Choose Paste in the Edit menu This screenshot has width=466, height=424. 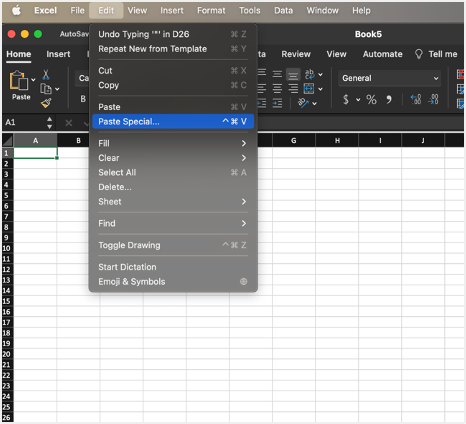pos(173,107)
